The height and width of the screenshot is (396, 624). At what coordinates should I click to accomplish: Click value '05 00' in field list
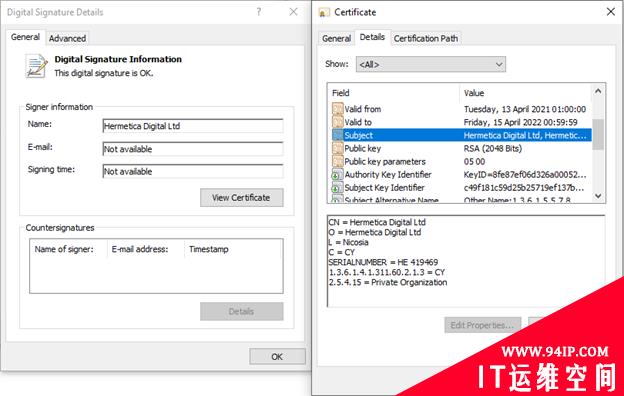pos(474,161)
